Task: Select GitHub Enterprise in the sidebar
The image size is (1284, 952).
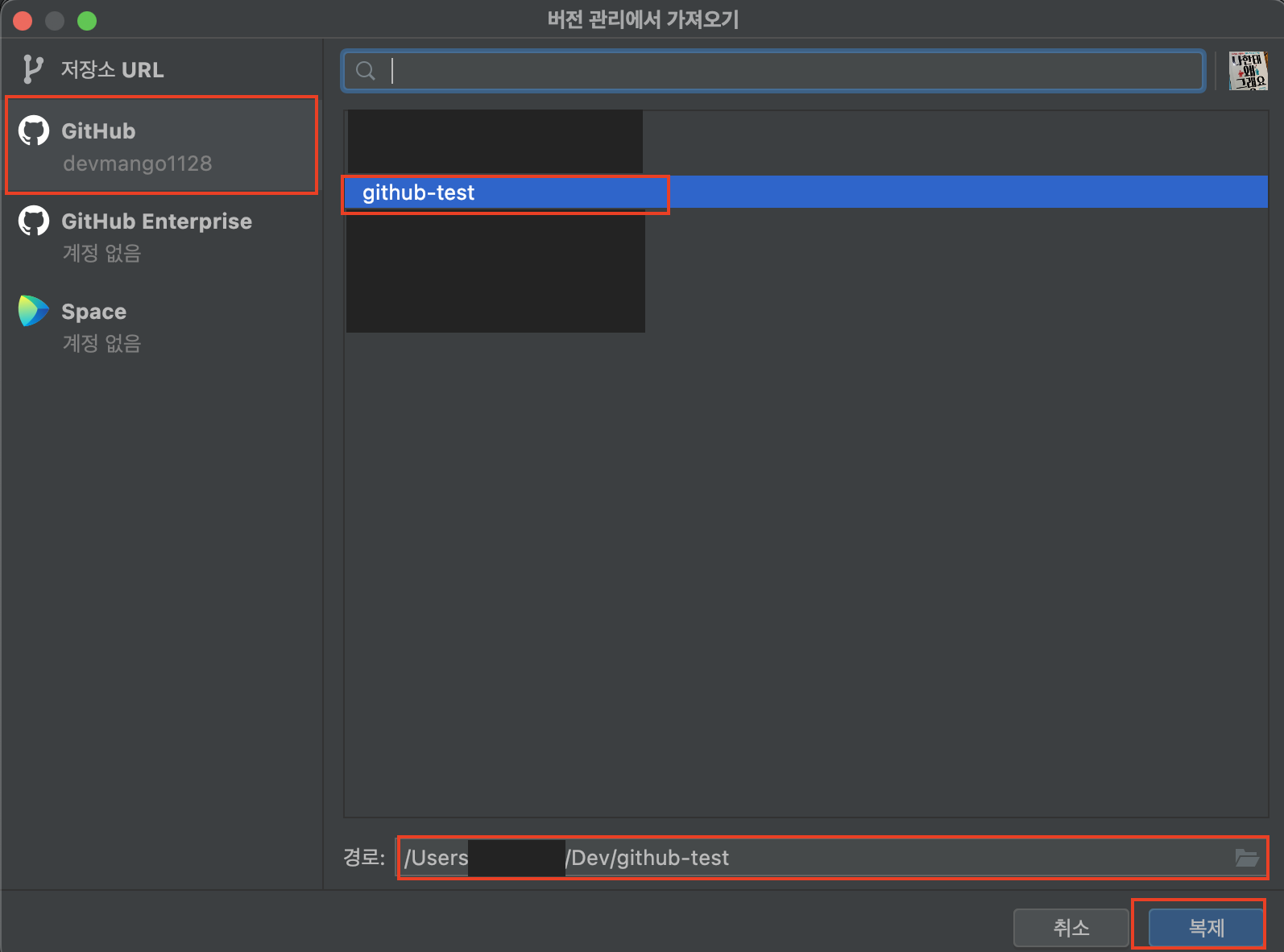Action: (x=161, y=236)
